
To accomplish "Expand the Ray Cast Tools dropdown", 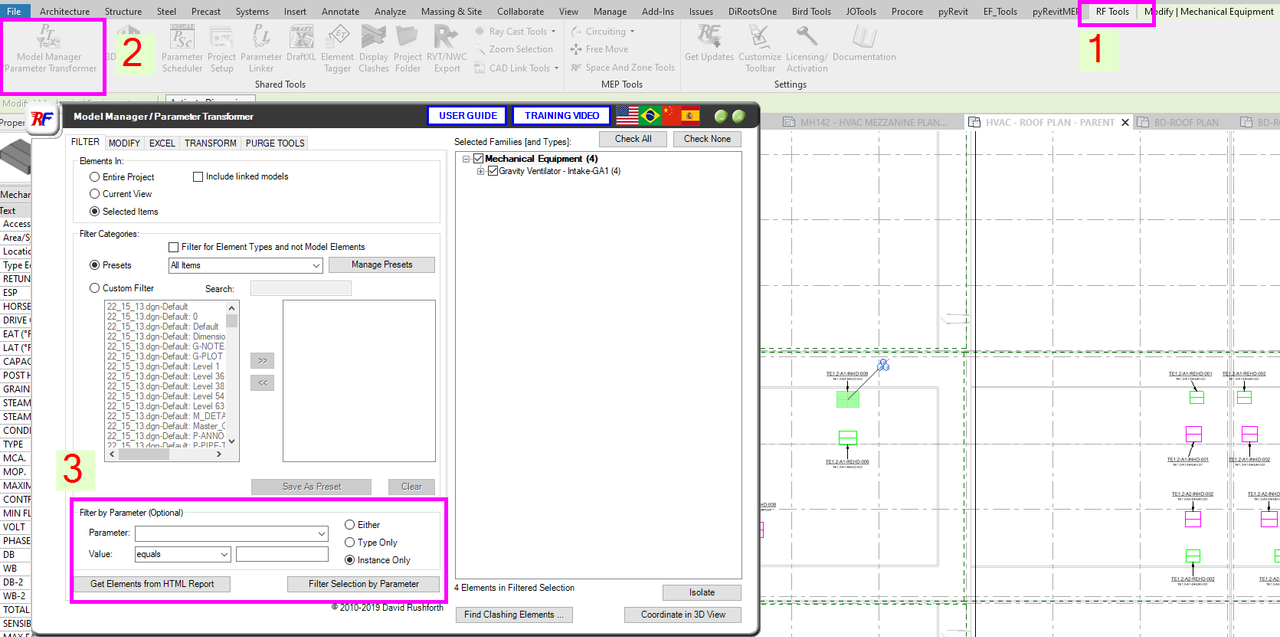I will coord(514,31).
